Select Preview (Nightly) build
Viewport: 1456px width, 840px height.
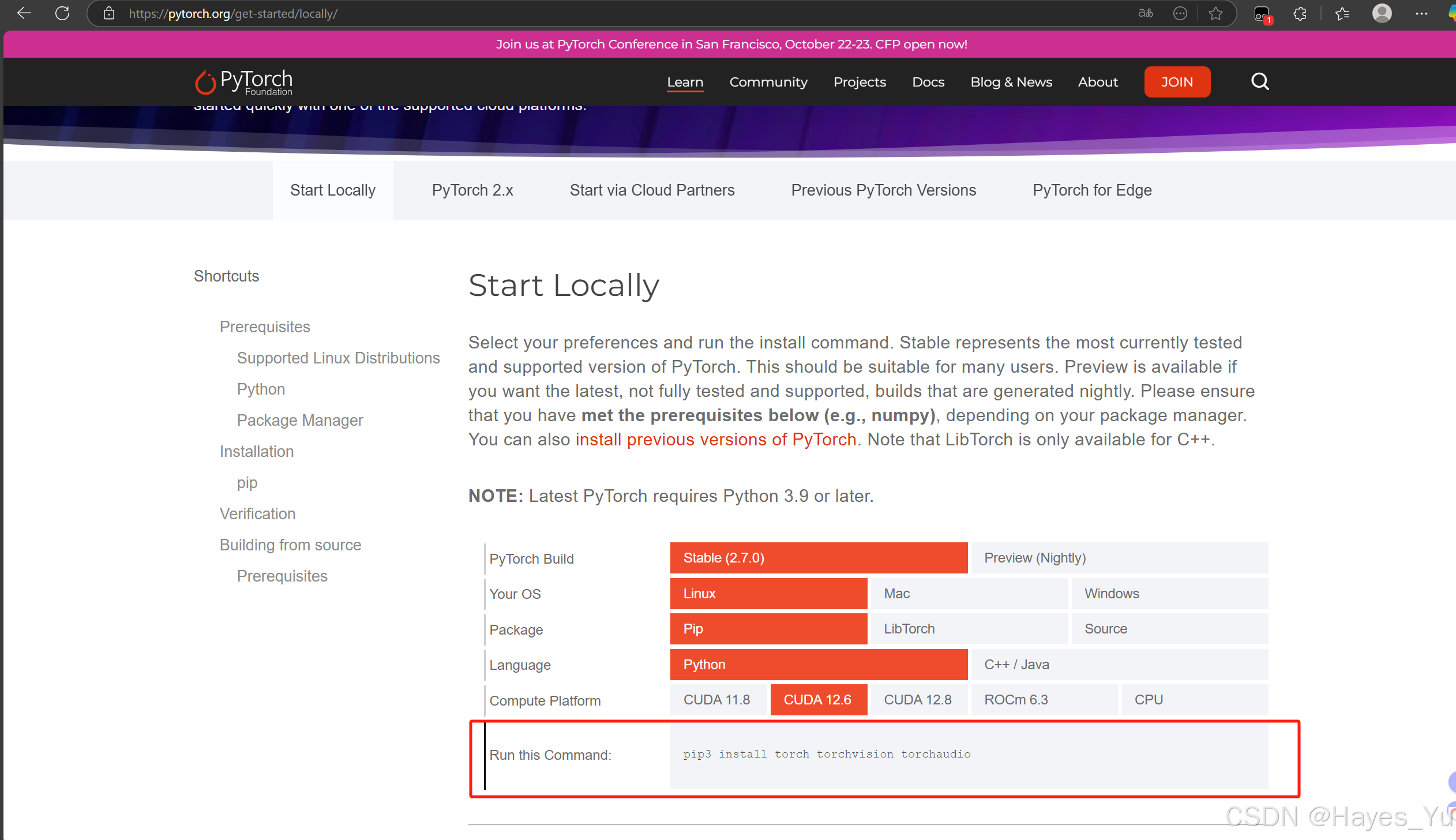pos(1119,558)
